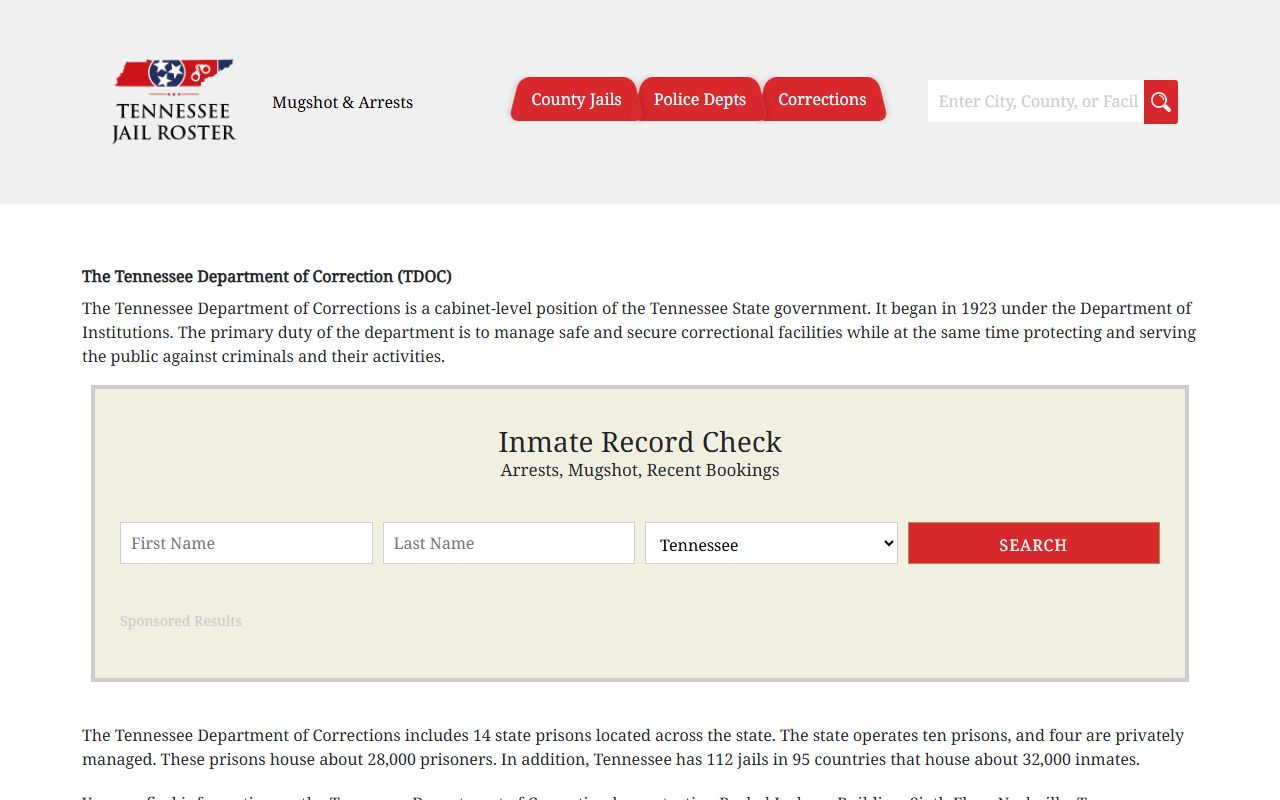
Task: Click into the Last Name field
Action: [x=508, y=543]
